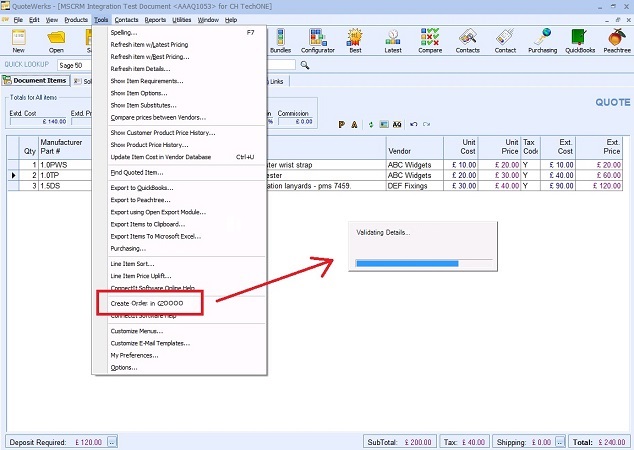Click the Purchasing toolbar icon
634x450 pixels.
point(542,40)
